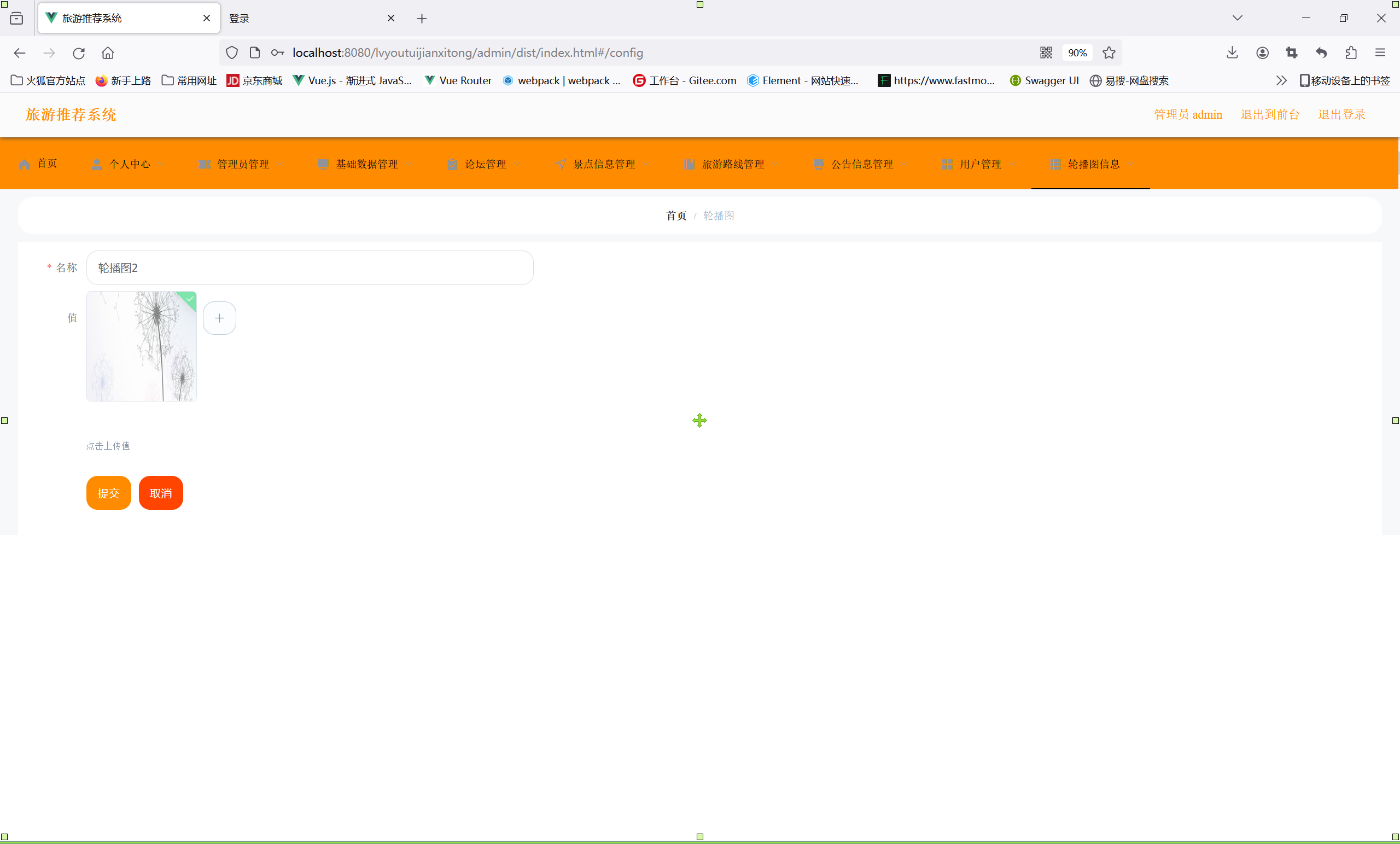Open the Firefox hamburger application menu

pyautogui.click(x=1380, y=53)
